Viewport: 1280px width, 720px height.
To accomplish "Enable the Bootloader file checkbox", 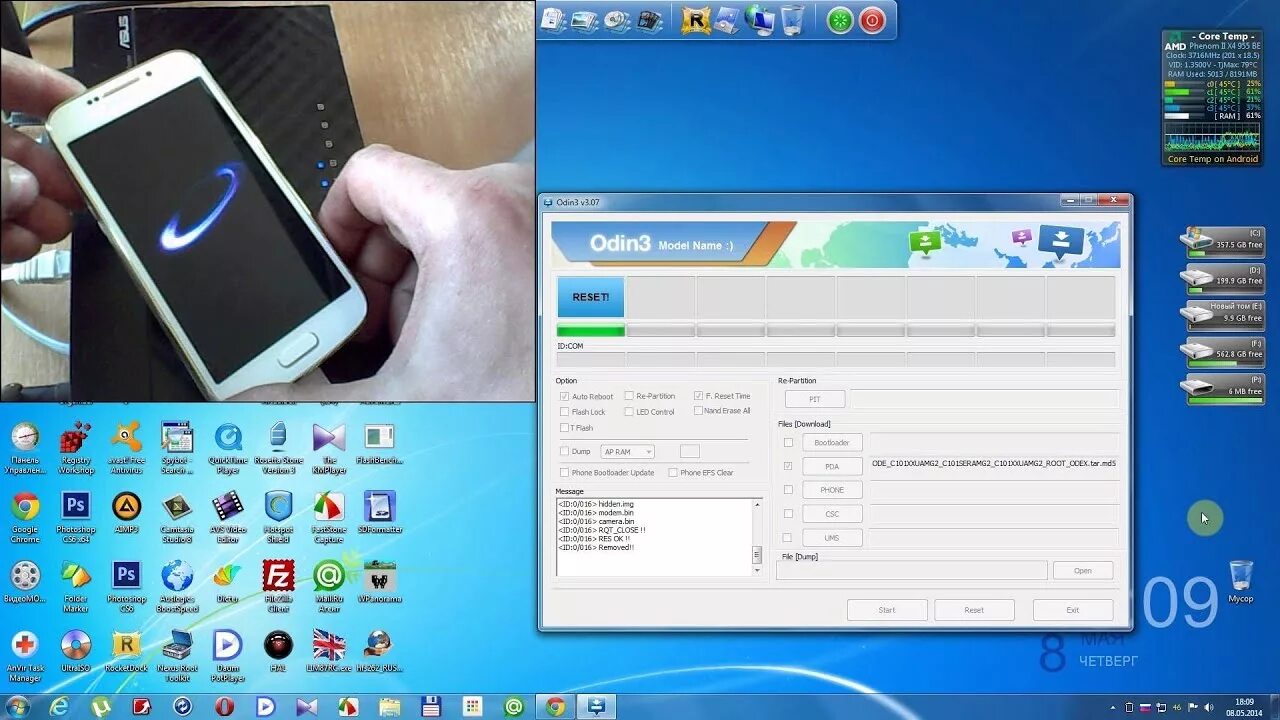I will (x=788, y=442).
